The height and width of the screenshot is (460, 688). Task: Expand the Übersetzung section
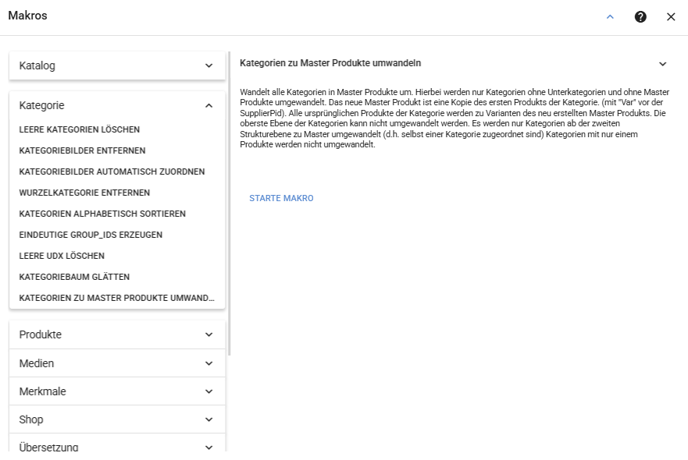pyautogui.click(x=117, y=447)
